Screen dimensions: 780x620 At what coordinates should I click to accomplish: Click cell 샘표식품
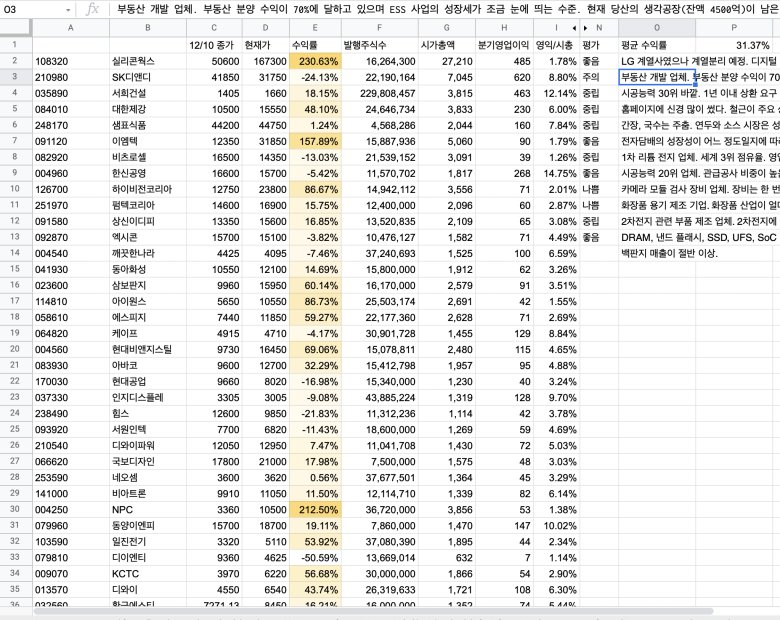[x=148, y=125]
